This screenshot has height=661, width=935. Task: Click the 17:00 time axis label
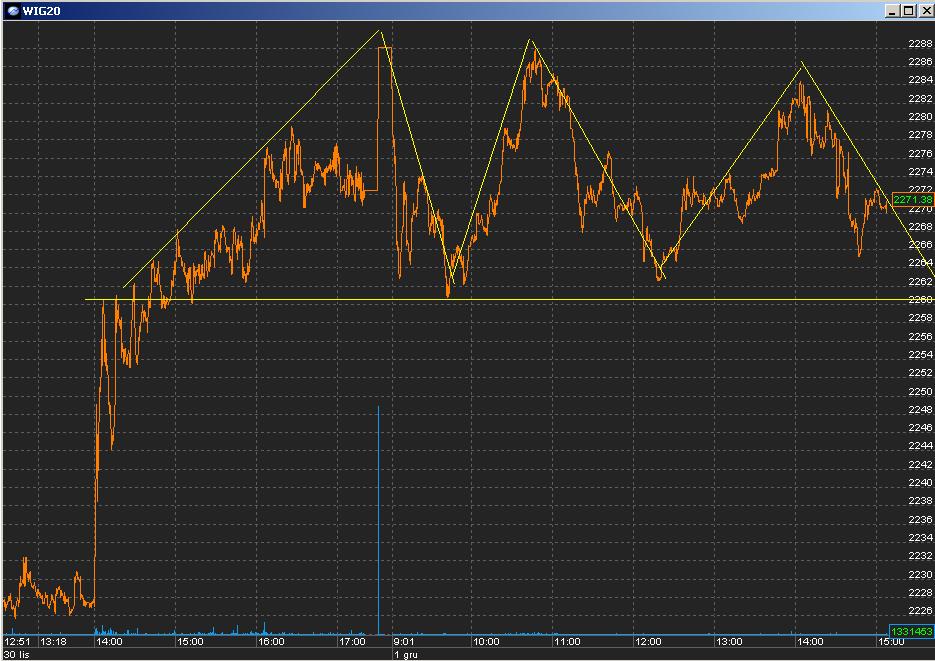[352, 642]
